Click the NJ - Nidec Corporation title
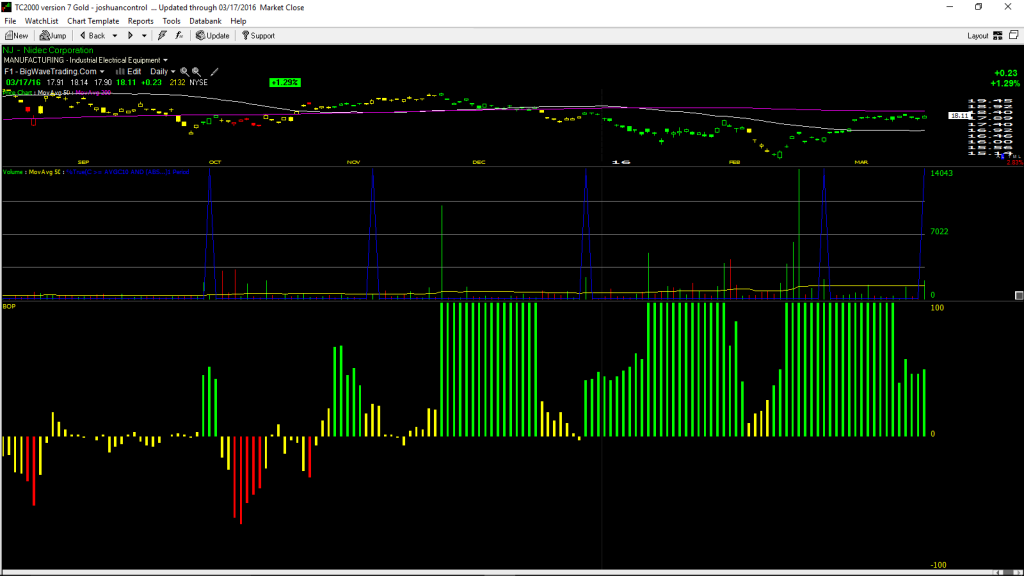Viewport: 1024px width, 576px height. [x=48, y=50]
